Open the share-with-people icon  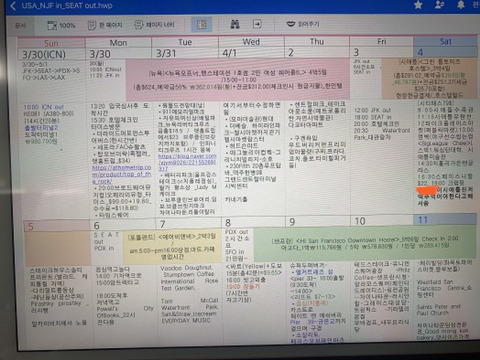[440, 5]
